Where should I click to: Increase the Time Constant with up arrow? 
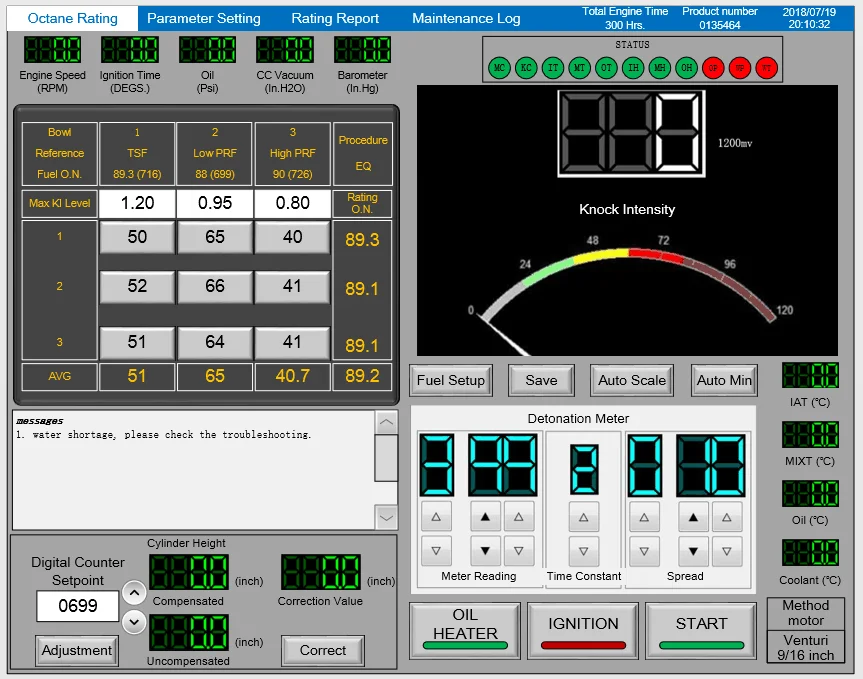[584, 517]
